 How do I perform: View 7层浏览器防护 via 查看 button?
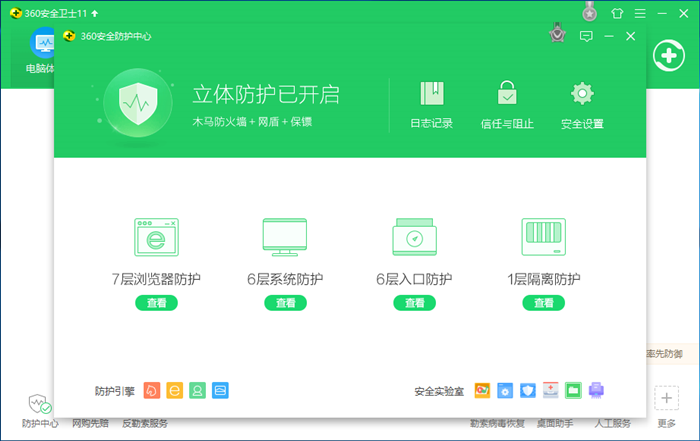point(156,303)
